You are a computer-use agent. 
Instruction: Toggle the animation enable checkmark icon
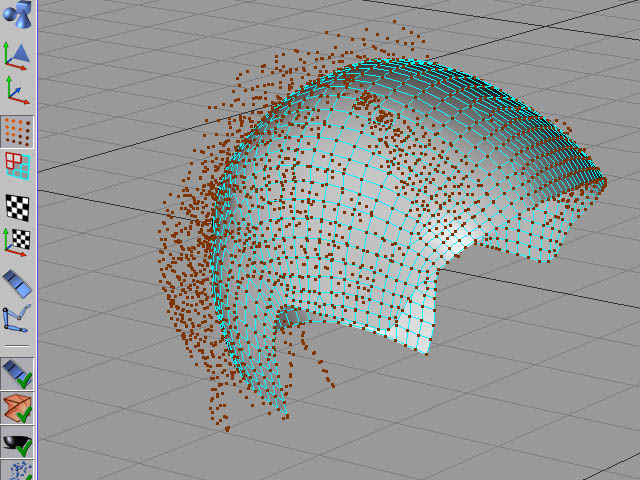coord(17,373)
